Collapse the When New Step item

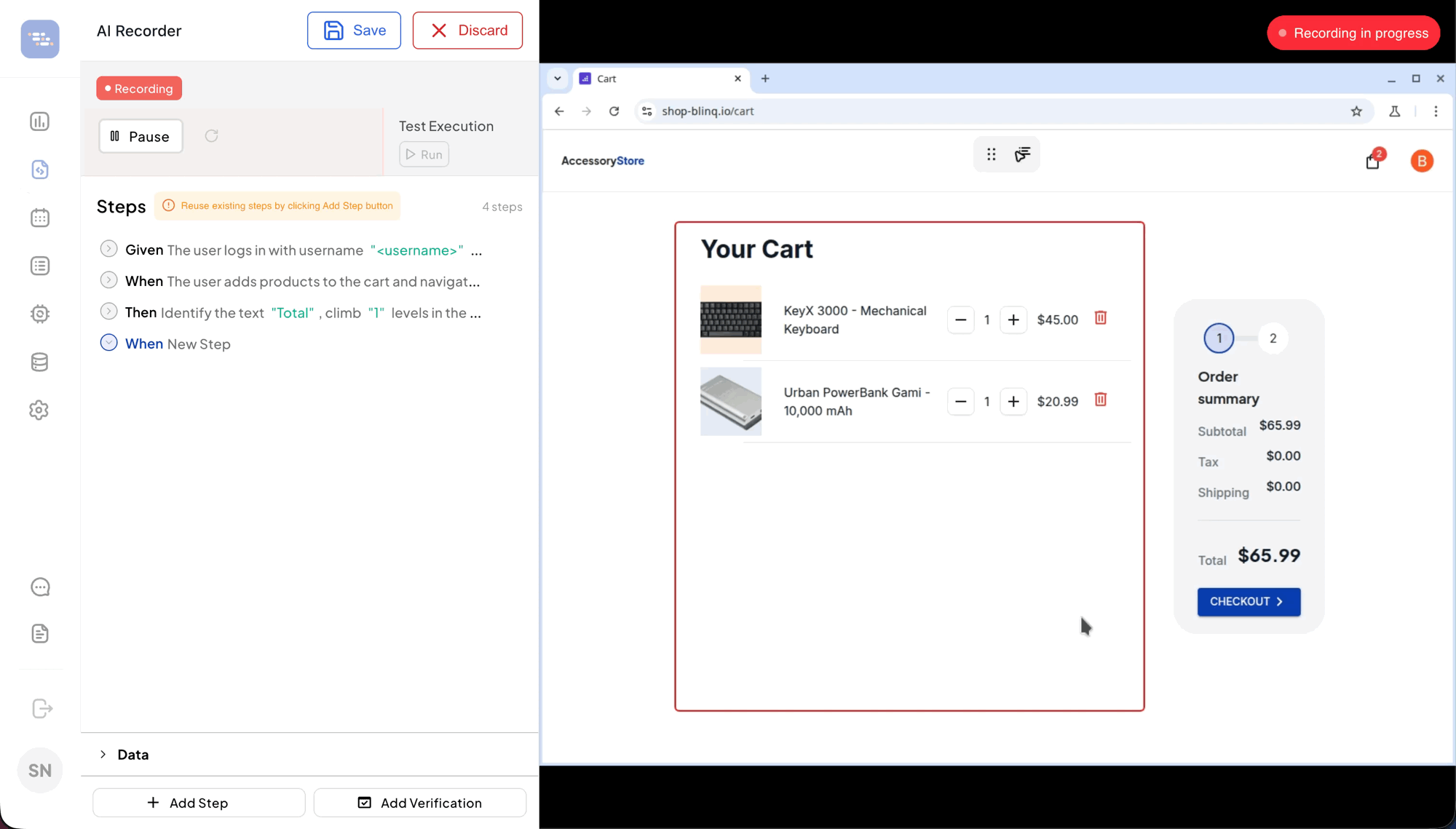pyautogui.click(x=108, y=343)
